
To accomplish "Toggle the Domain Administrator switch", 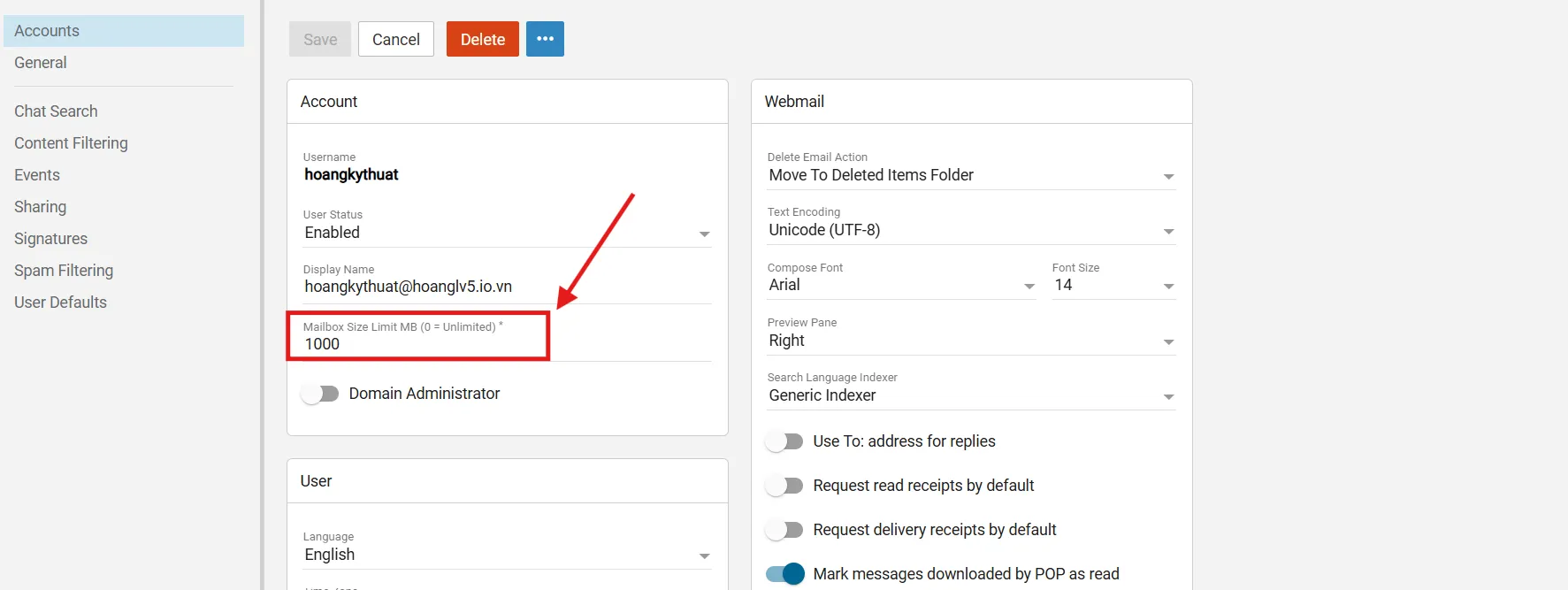I will point(319,394).
